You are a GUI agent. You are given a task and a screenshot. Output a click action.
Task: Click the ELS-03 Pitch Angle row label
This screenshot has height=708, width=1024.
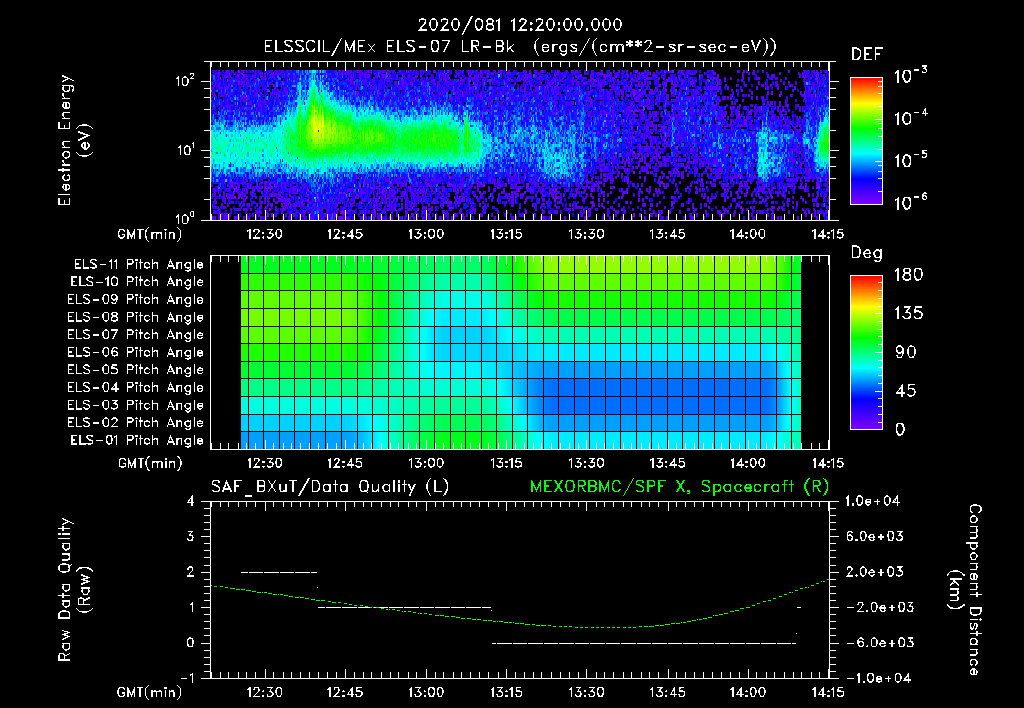coord(136,406)
